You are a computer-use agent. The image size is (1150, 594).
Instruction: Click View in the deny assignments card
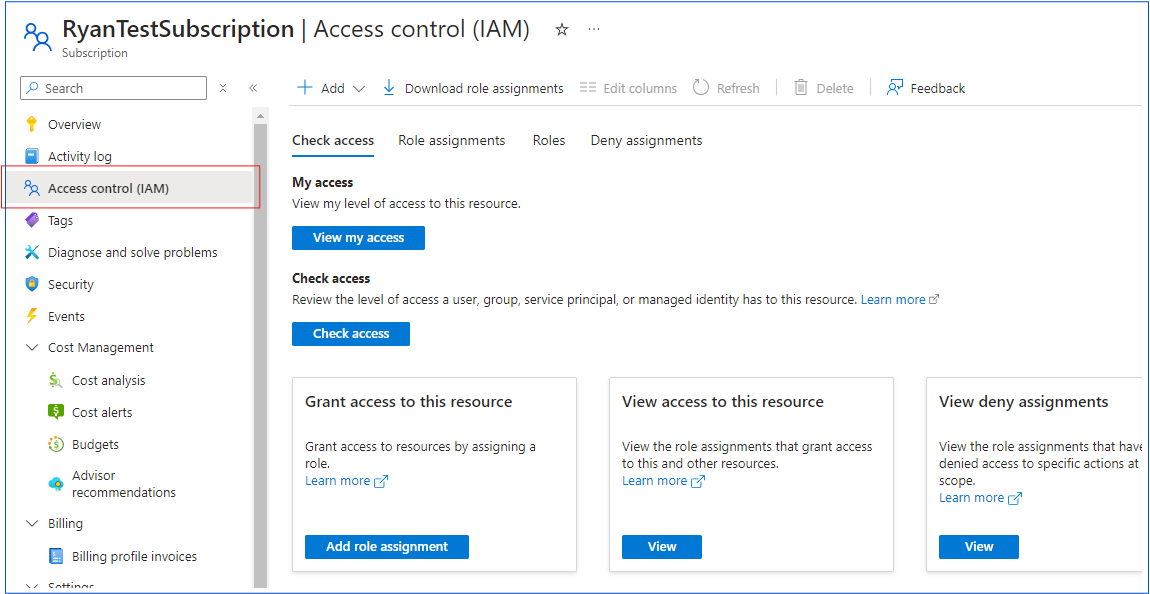point(979,546)
